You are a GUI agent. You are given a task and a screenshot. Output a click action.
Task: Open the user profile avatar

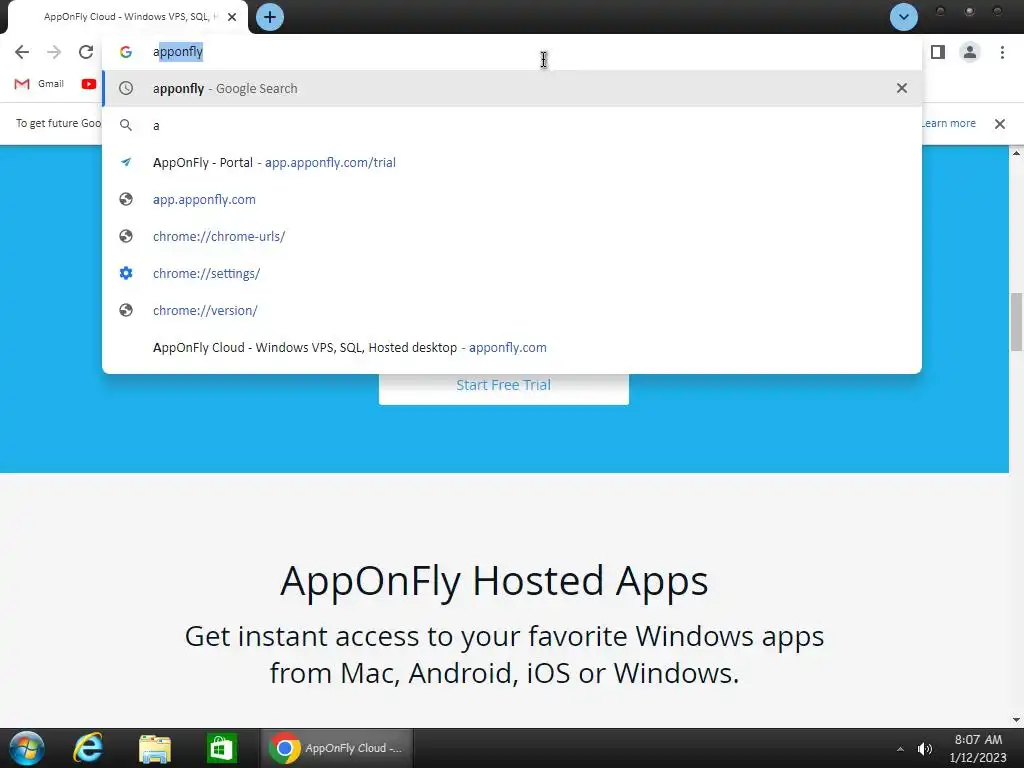pos(970,52)
